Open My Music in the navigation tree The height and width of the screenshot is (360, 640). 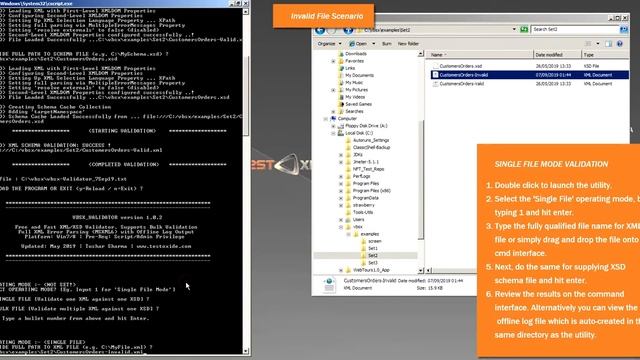[354, 83]
